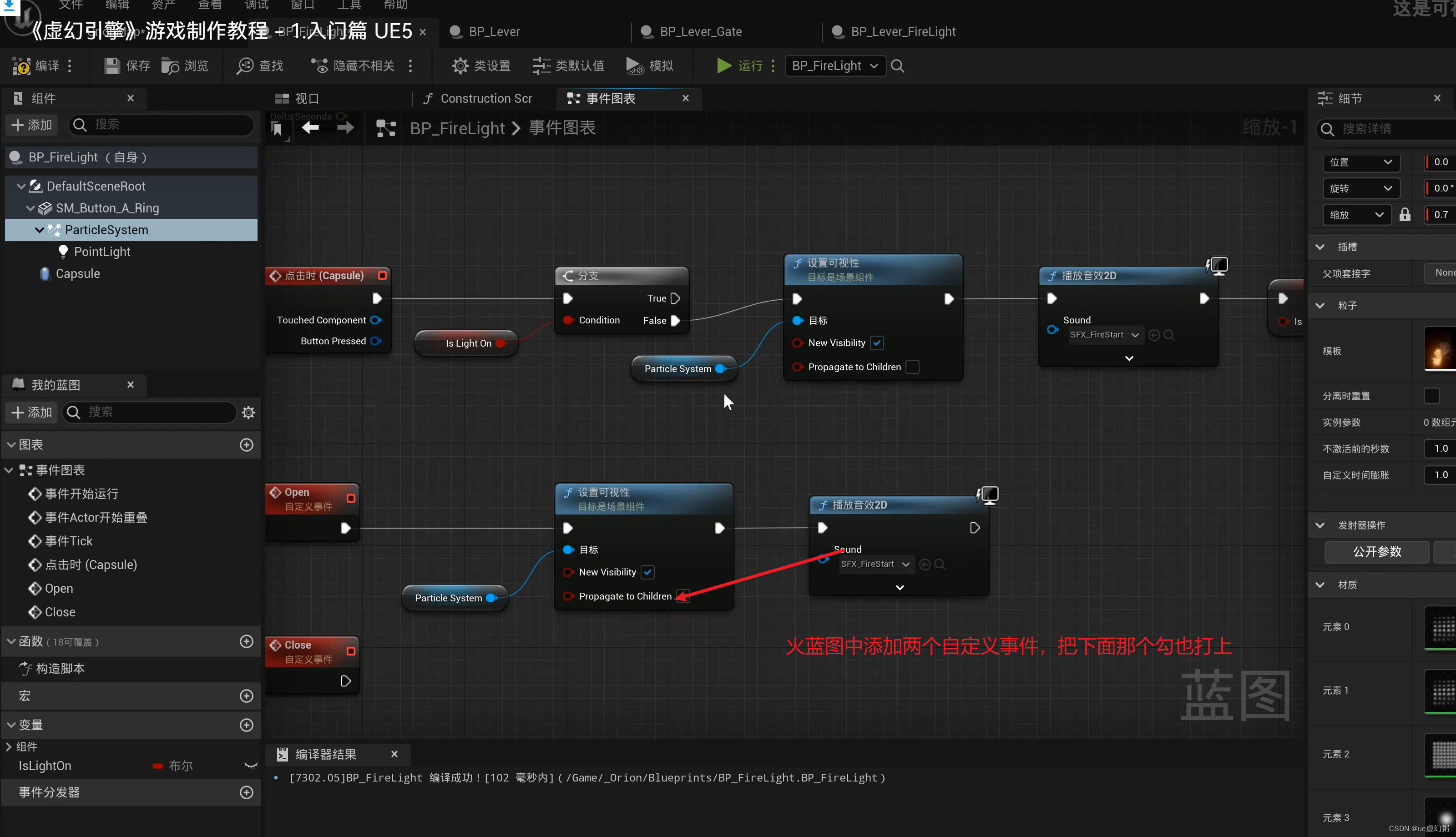The height and width of the screenshot is (837, 1456).
Task: Toggle New Visibility checkbox in upper node
Action: [x=877, y=343]
